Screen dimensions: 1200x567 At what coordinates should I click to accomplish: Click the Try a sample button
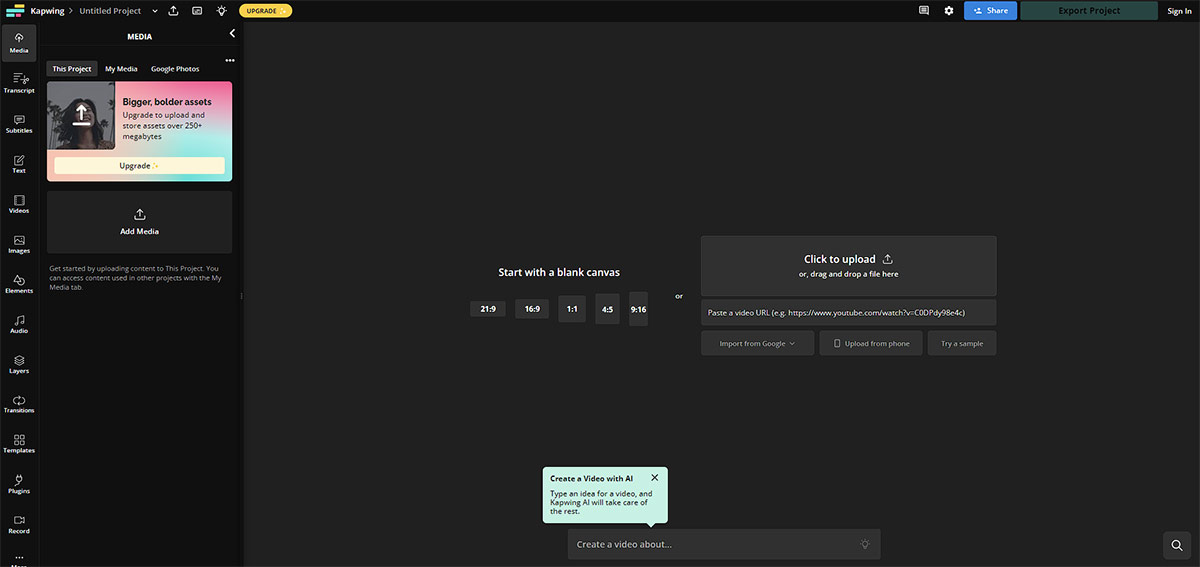click(x=962, y=343)
